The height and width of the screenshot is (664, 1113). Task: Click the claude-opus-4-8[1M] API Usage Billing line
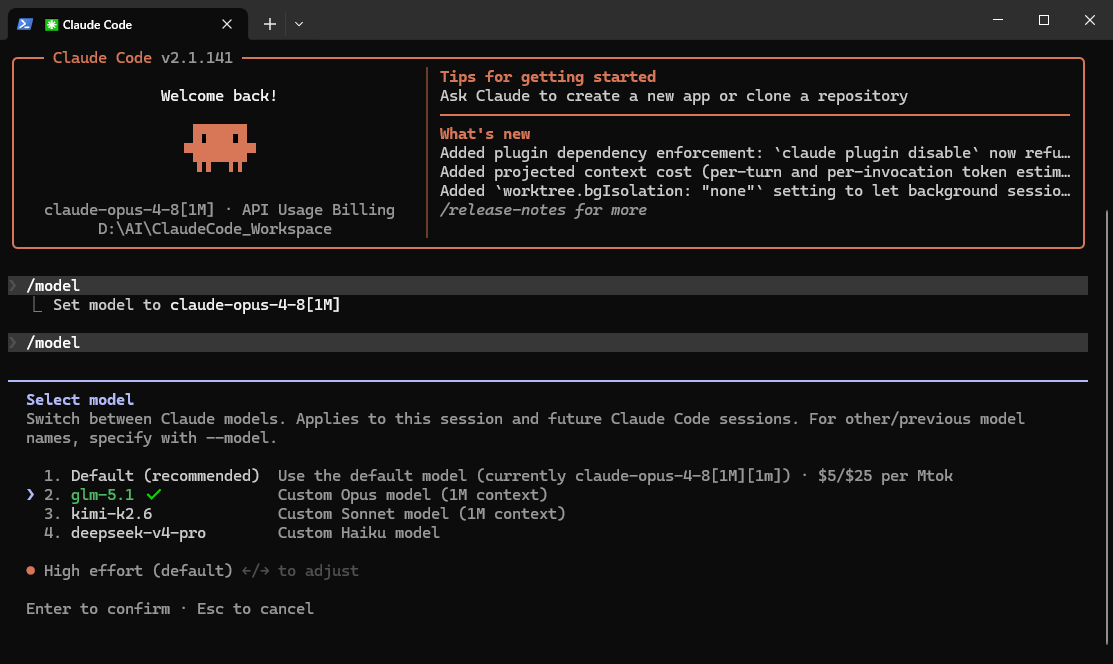219,210
